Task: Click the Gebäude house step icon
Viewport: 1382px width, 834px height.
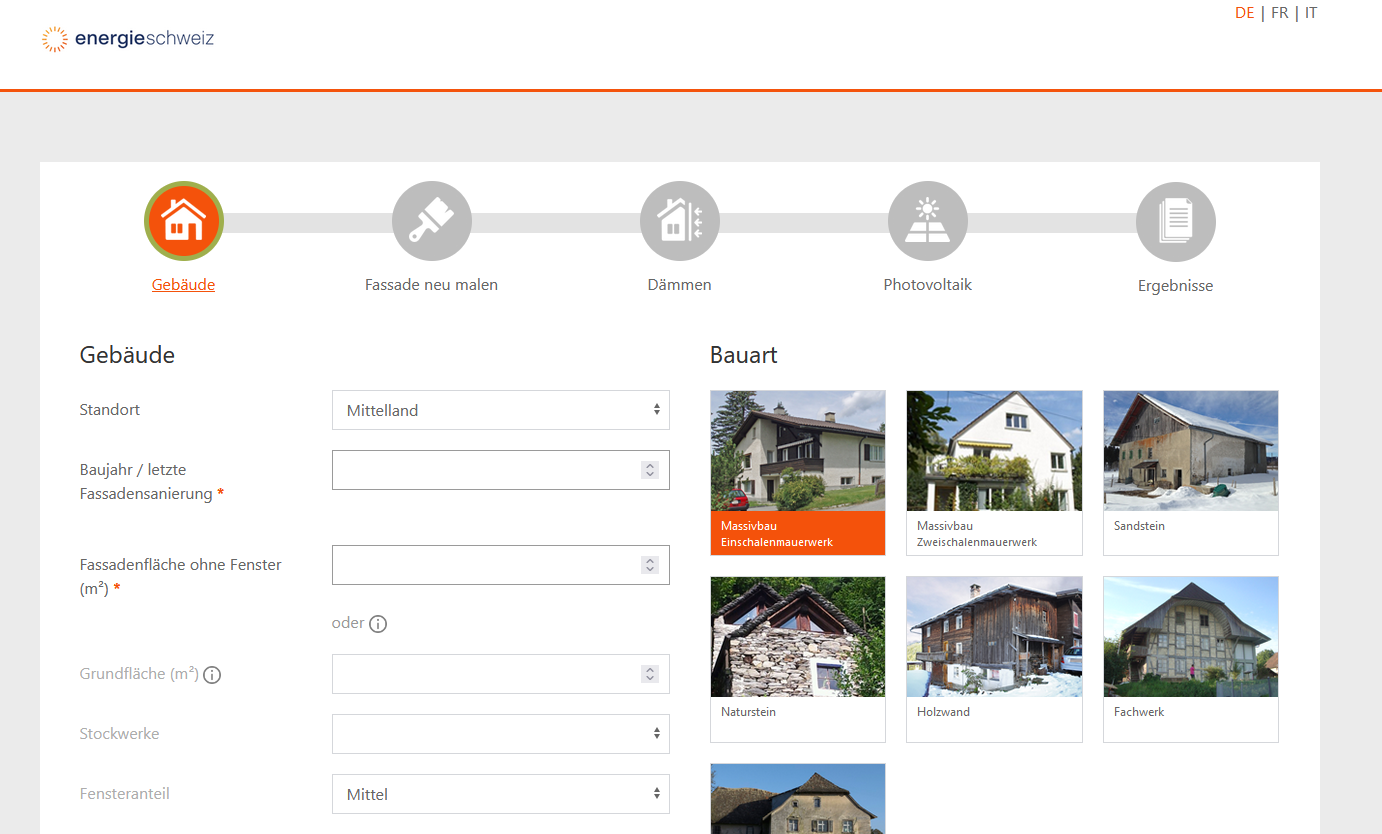Action: [x=184, y=221]
